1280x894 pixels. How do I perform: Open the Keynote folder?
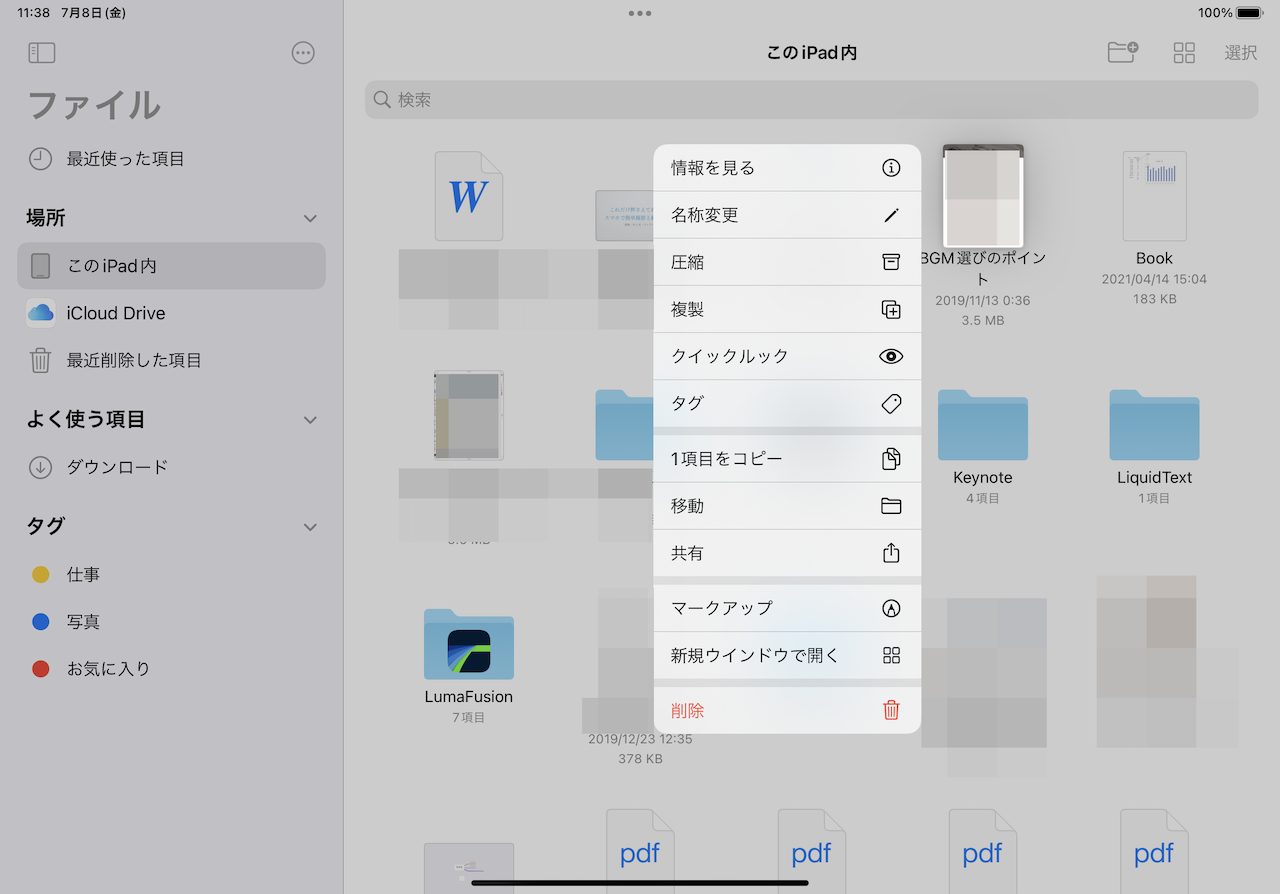coord(983,425)
